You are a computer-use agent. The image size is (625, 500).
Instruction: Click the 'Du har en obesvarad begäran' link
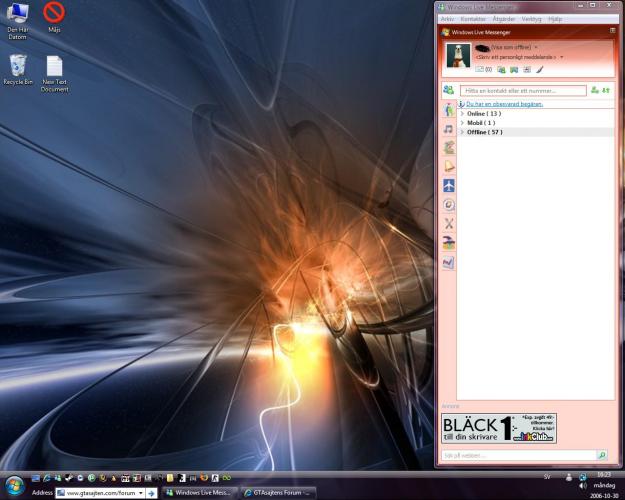(504, 104)
